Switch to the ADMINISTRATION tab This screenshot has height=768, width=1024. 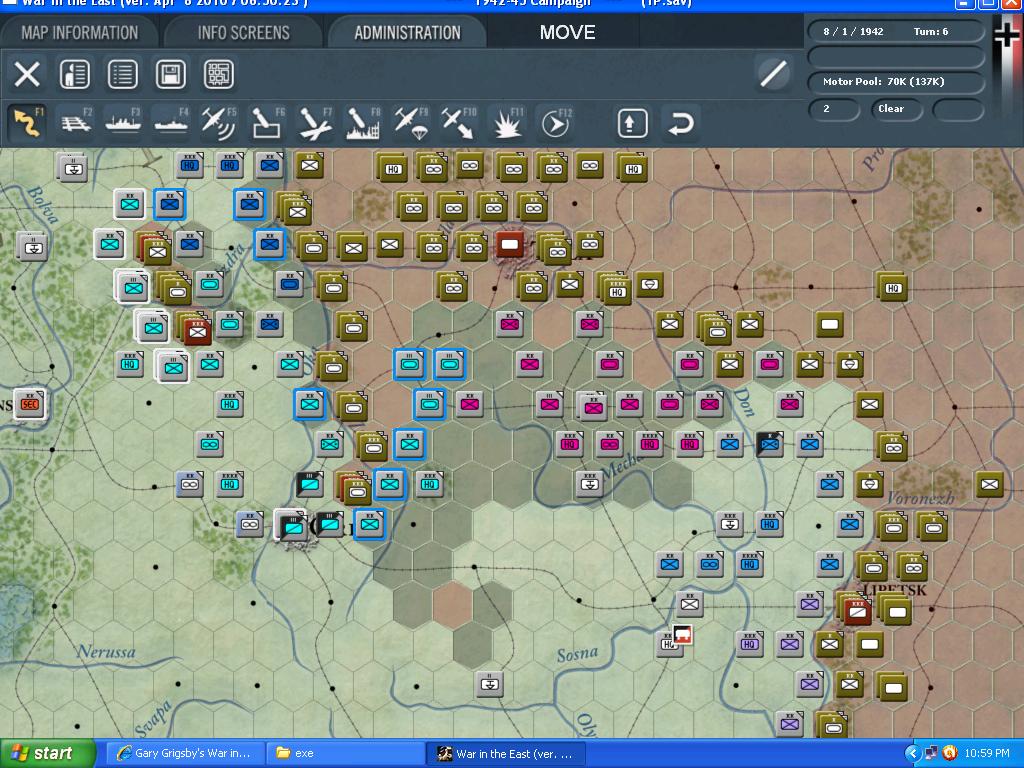[x=408, y=33]
